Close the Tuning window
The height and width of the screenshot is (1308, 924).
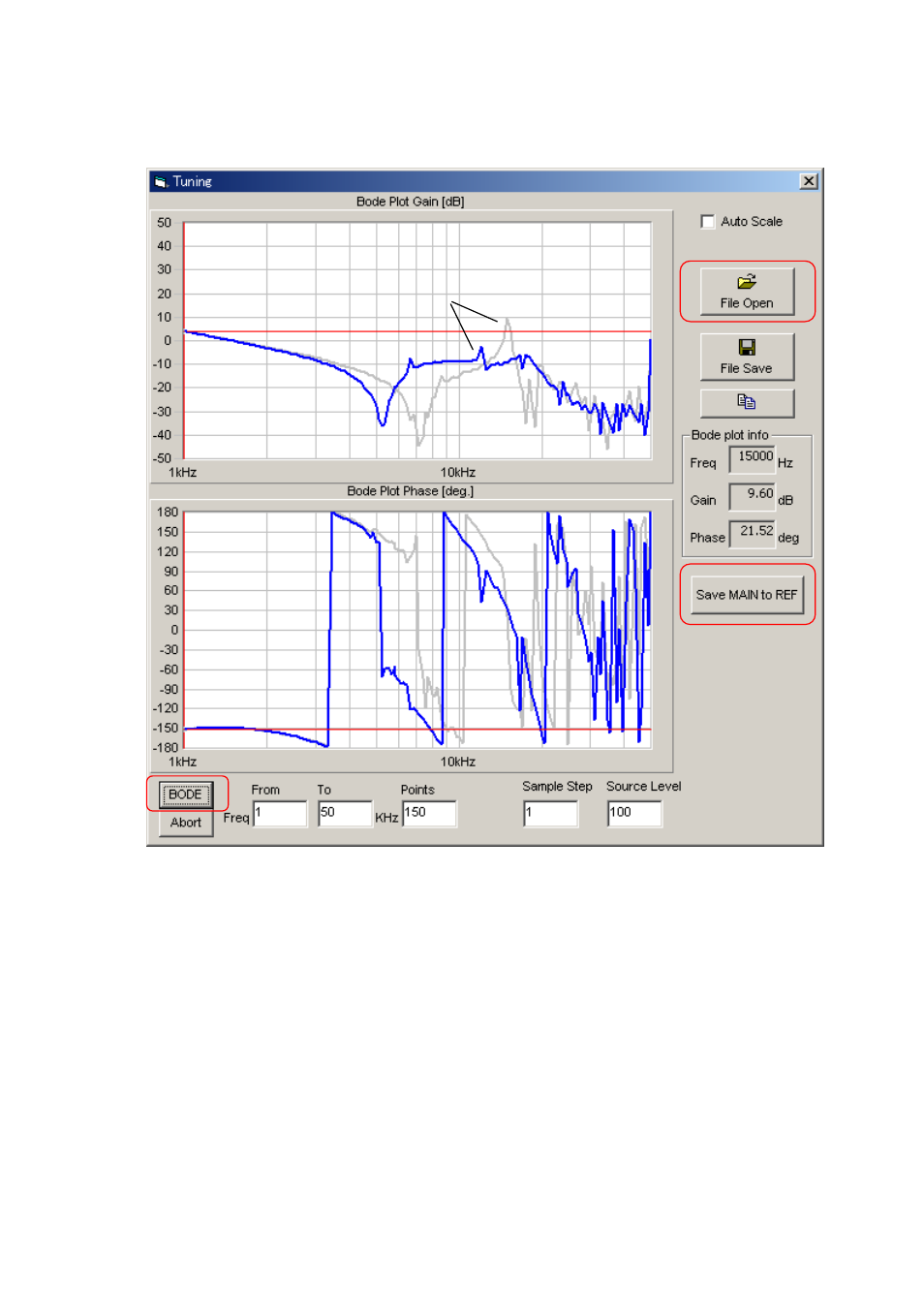click(809, 181)
